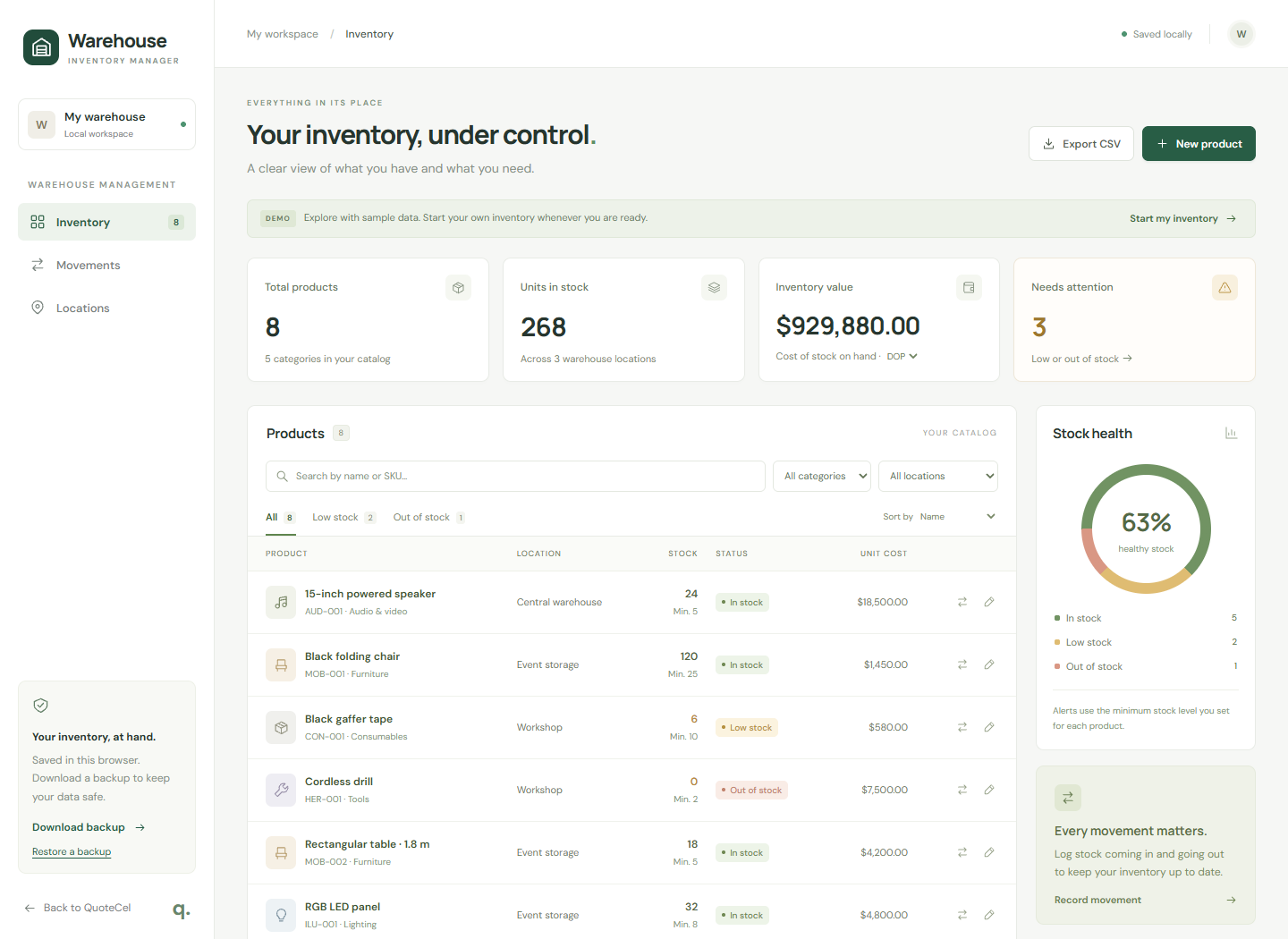Viewport: 1288px width, 939px height.
Task: Click the Total products box icon
Action: tap(458, 287)
